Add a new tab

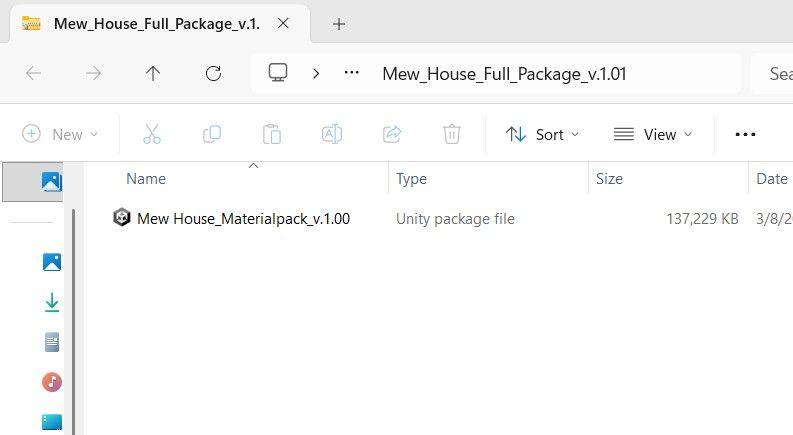click(339, 24)
